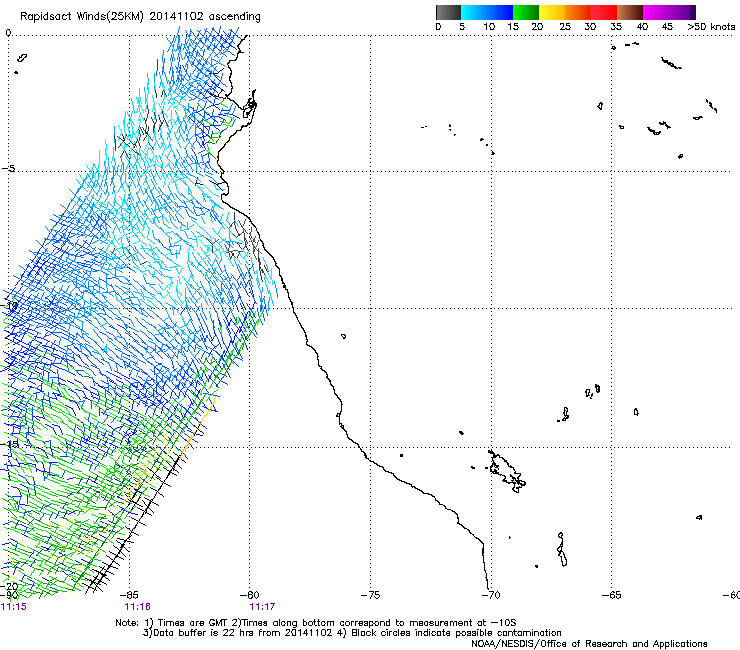The width and height of the screenshot is (740, 650).
Task: Select the green 15-20 knots color swatch
Action: tap(526, 12)
